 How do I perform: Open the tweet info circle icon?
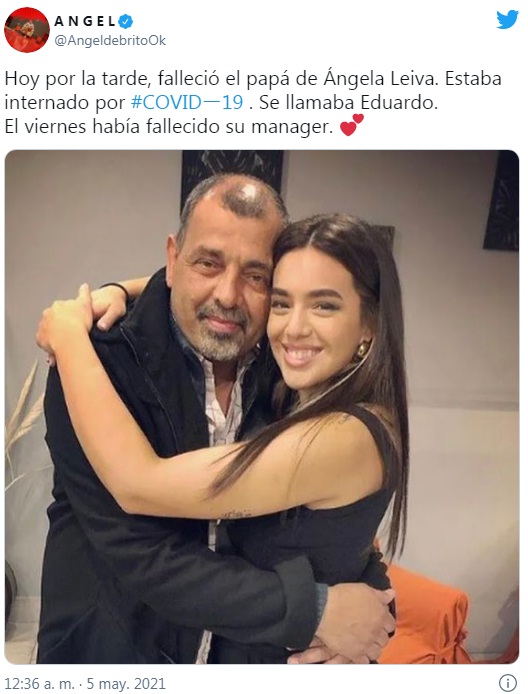click(508, 682)
